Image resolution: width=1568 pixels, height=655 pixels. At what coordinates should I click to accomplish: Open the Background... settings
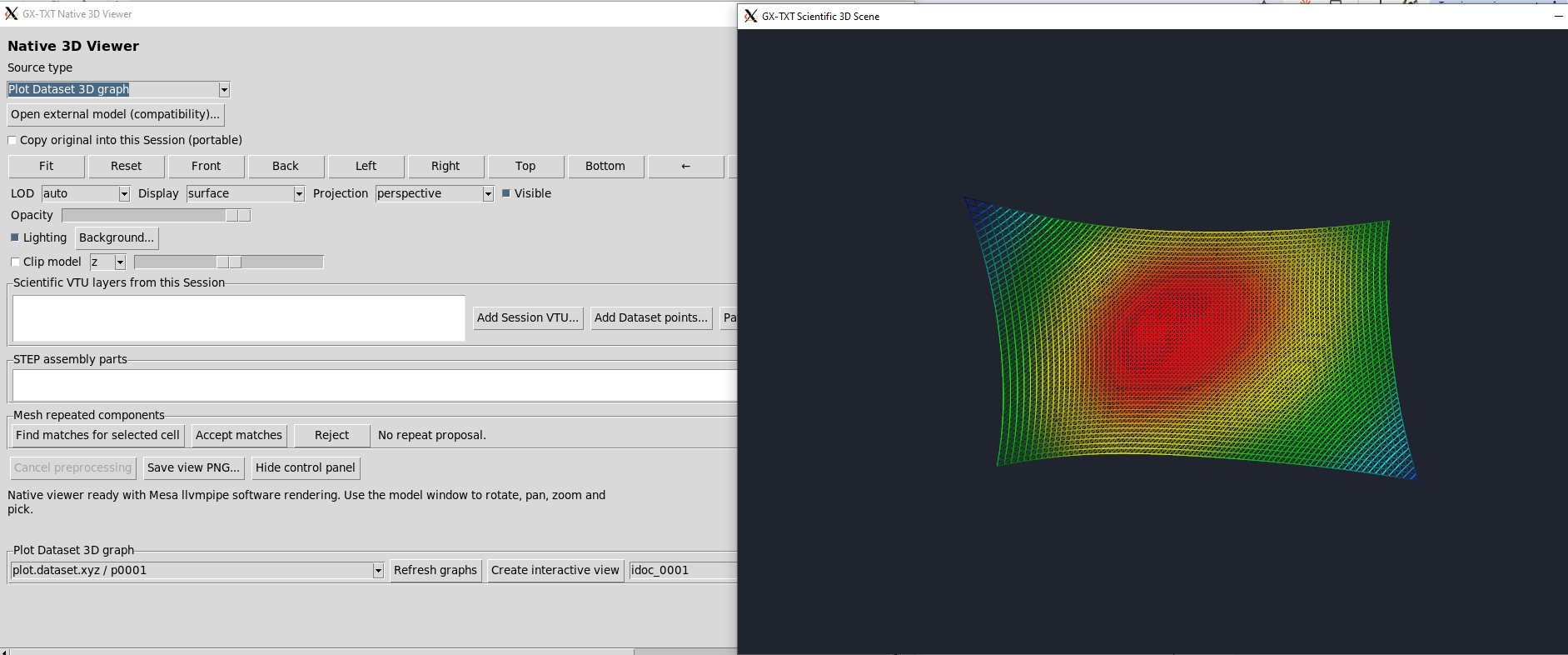pyautogui.click(x=117, y=237)
